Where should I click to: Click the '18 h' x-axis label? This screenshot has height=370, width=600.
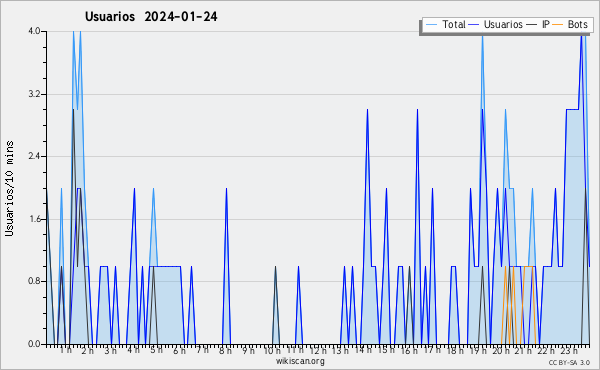455,350
